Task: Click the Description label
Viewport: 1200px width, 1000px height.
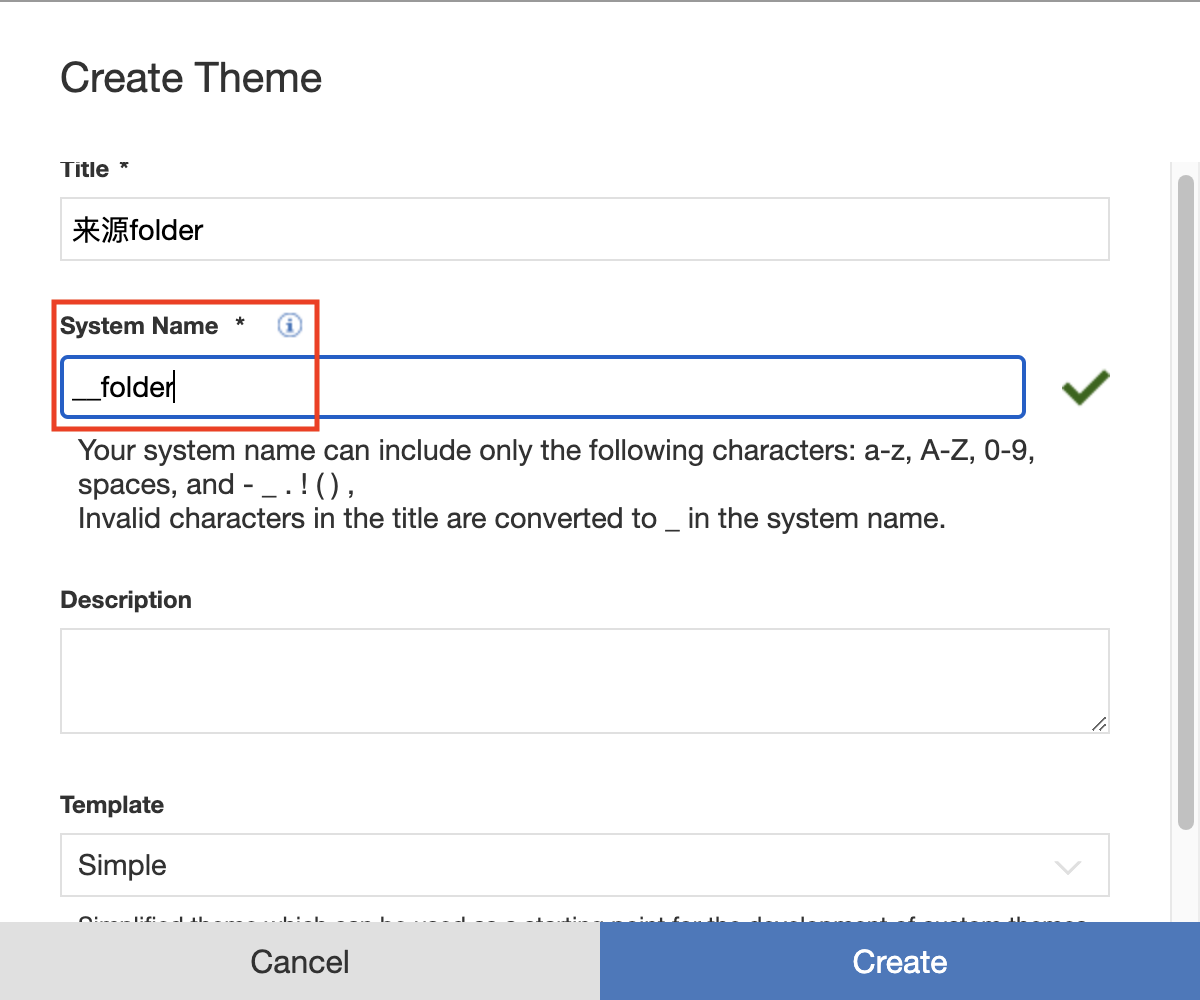Action: pos(126,600)
